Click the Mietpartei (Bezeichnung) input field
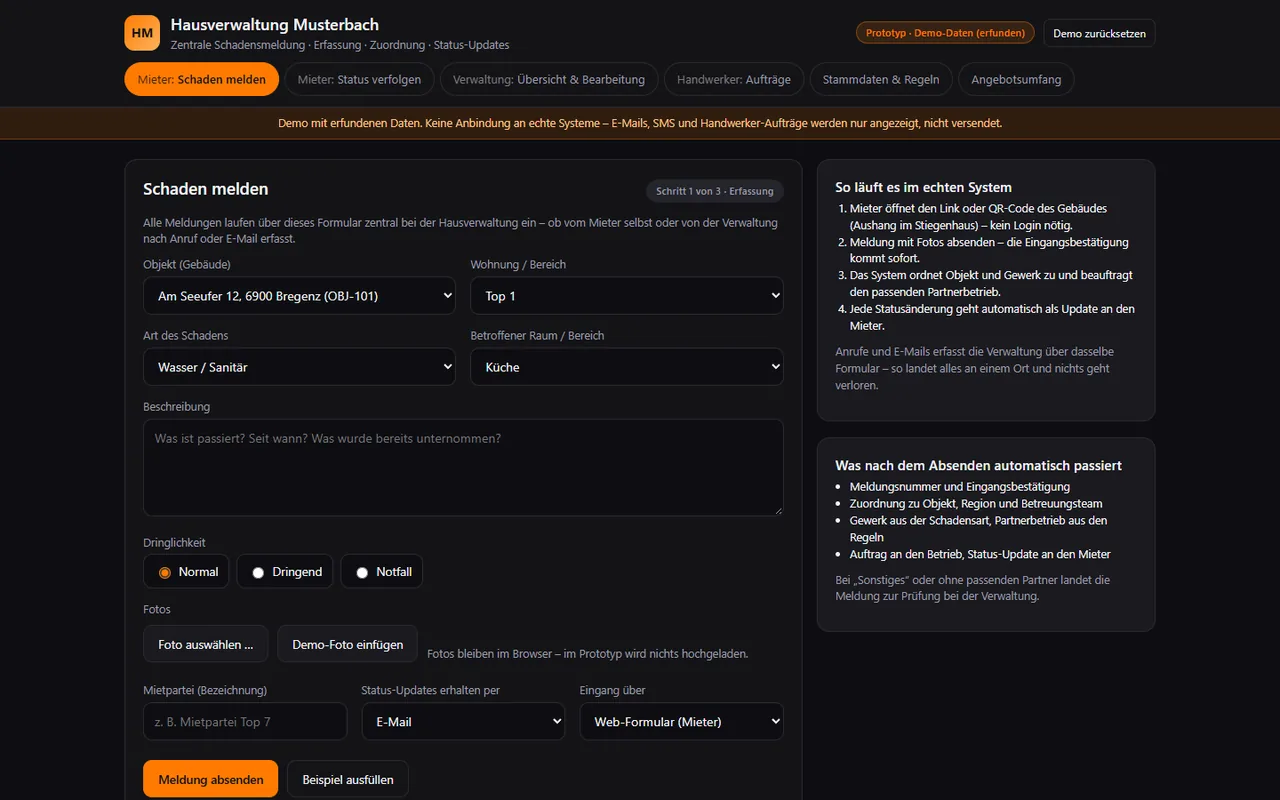The image size is (1280, 800). 245,721
